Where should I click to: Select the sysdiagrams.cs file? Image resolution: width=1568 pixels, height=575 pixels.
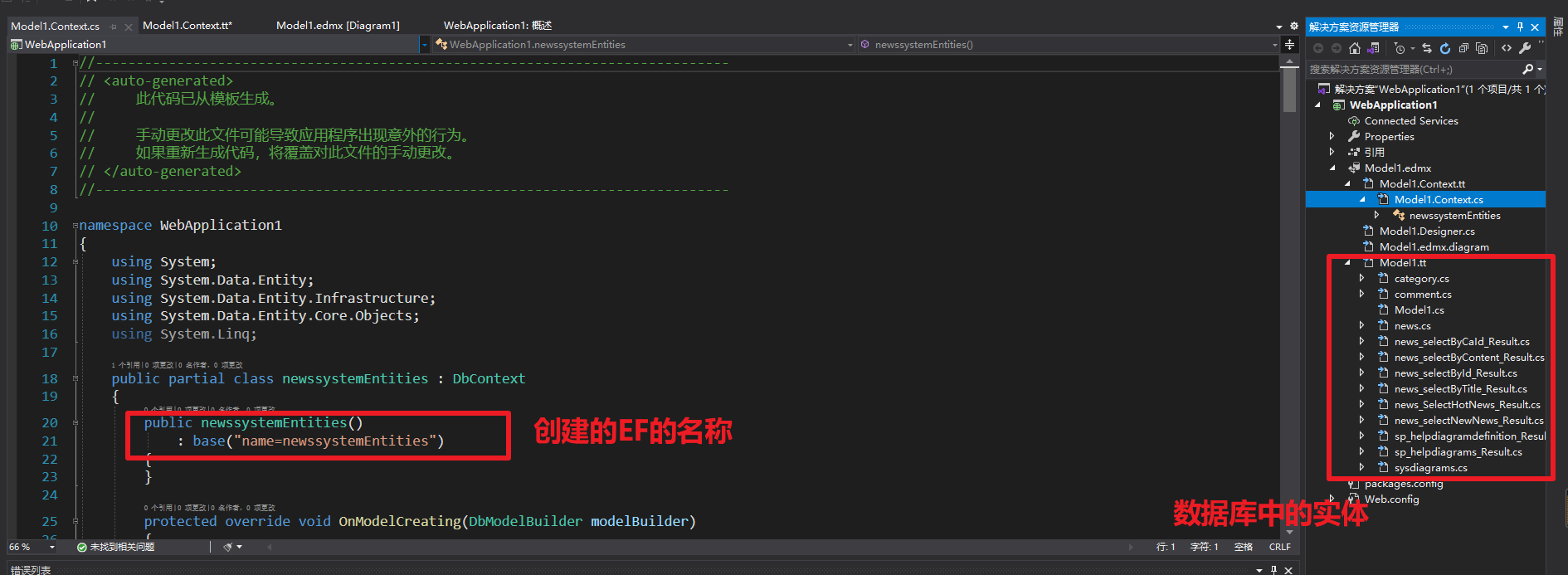click(1430, 468)
